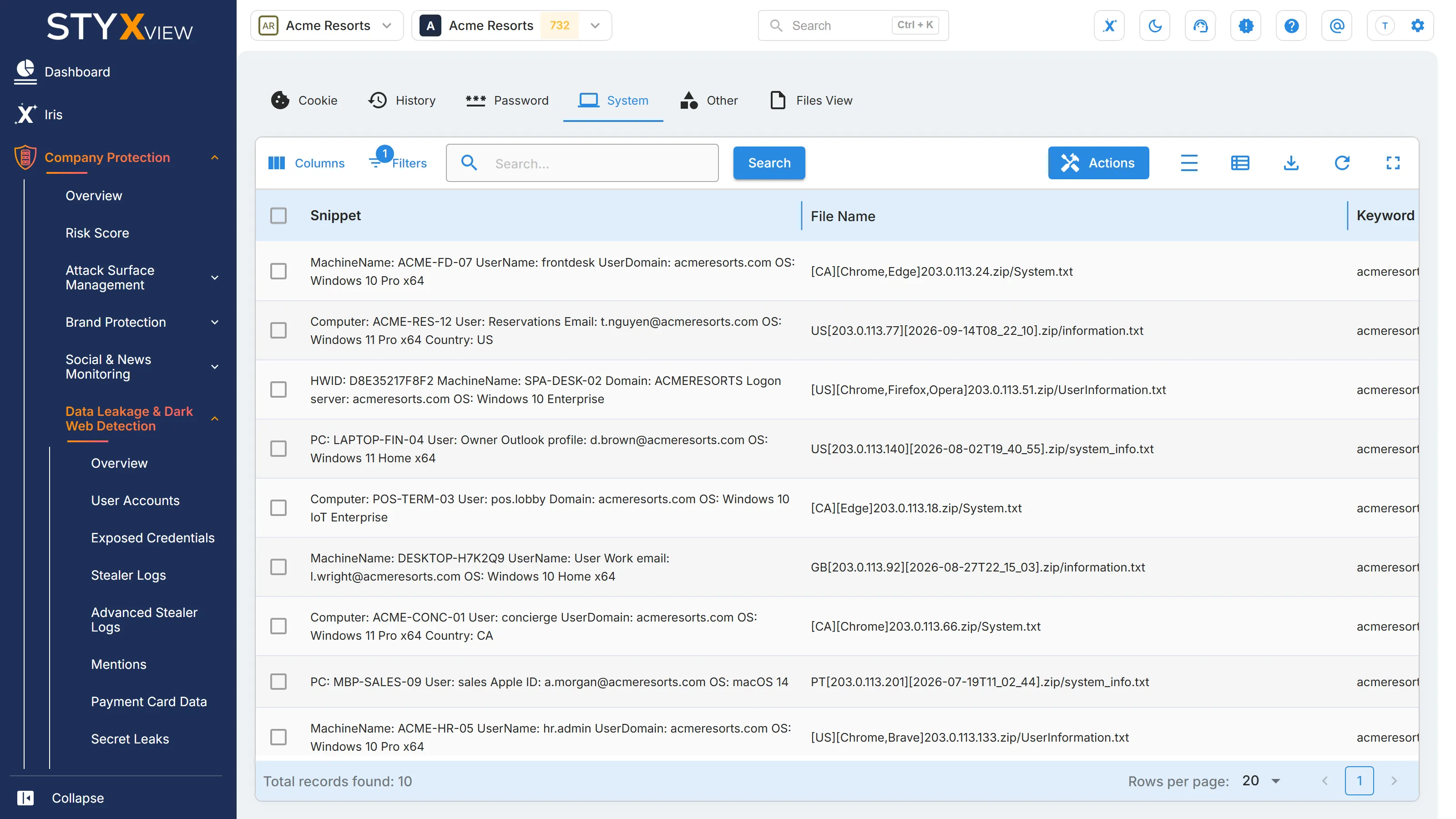
Task: Enter fullscreen table view
Action: [x=1393, y=163]
